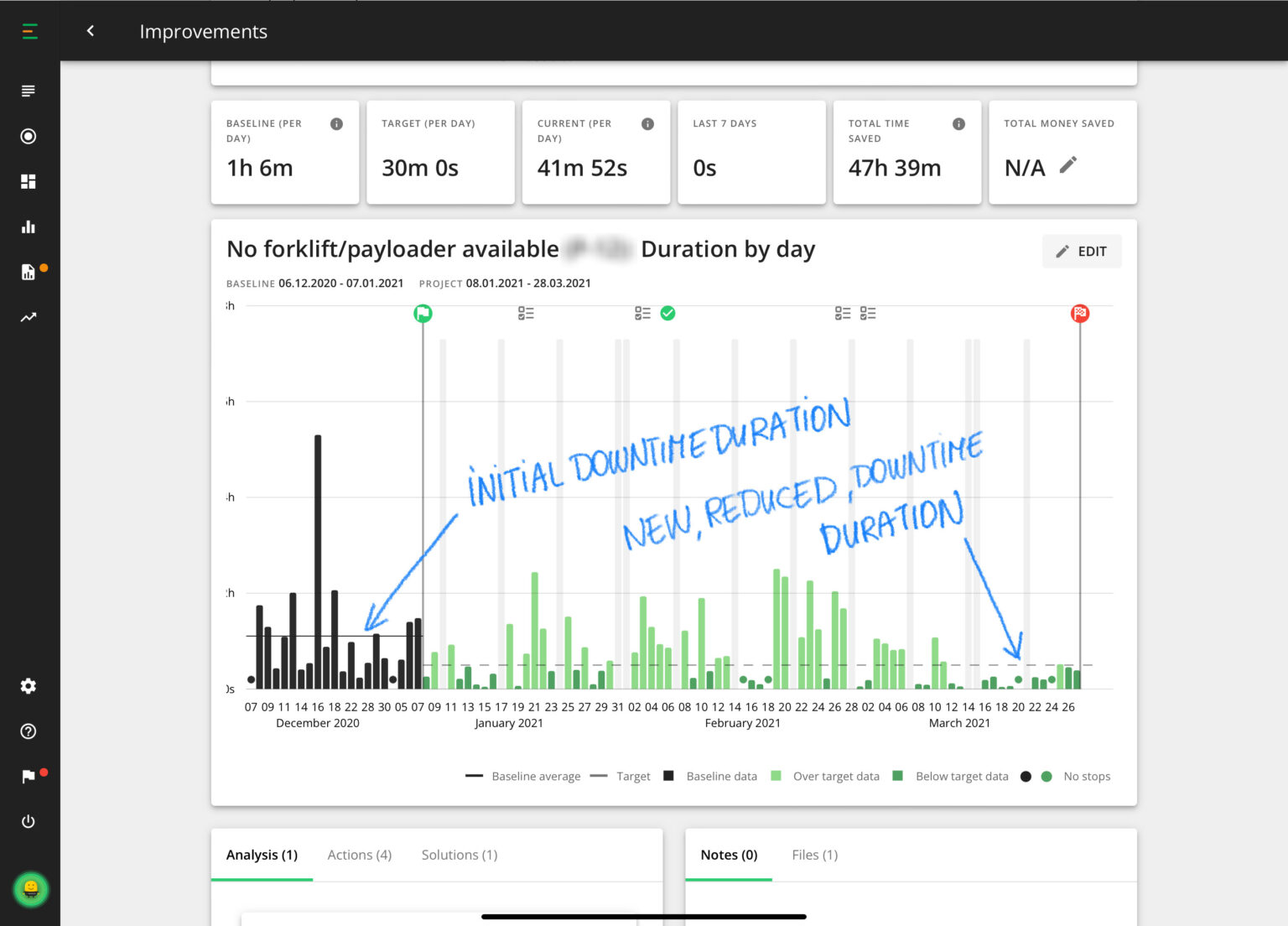The height and width of the screenshot is (926, 1288).
Task: Open the dashboard tiles icon in sidebar
Action: (x=29, y=181)
